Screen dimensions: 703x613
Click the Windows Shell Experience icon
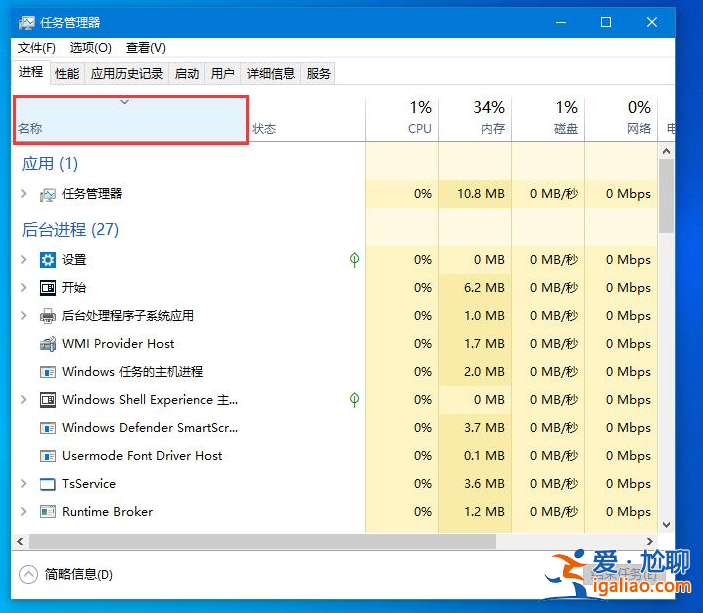point(48,400)
